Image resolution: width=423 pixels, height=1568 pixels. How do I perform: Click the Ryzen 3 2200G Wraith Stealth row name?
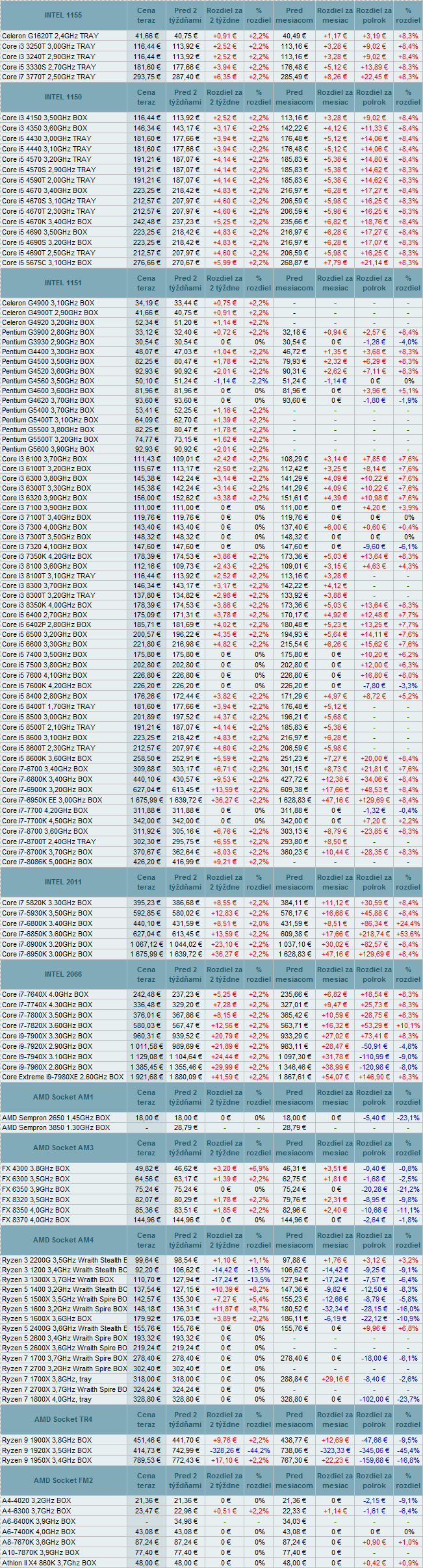(x=64, y=1260)
